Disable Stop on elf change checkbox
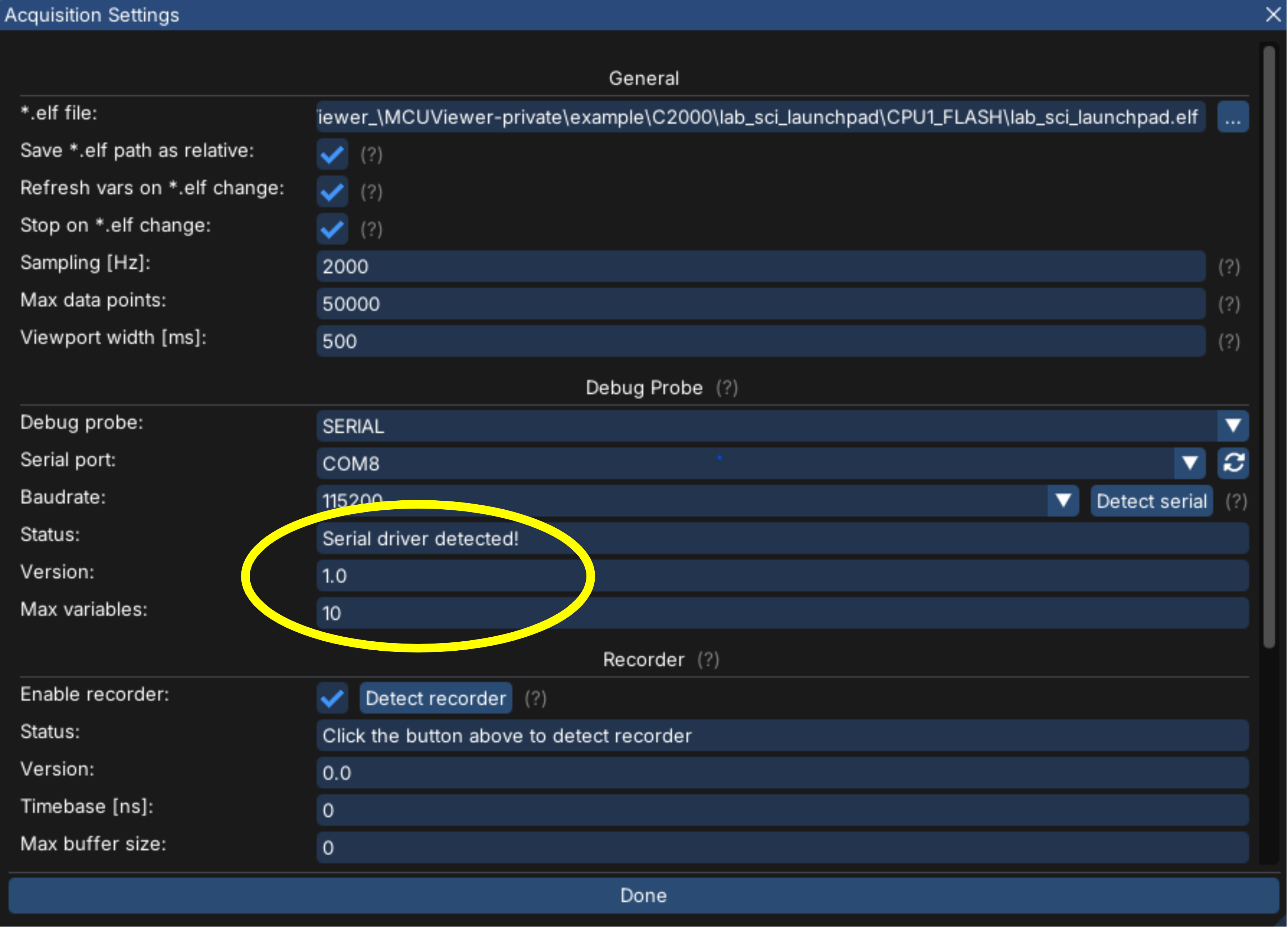The height and width of the screenshot is (928, 1288). (x=332, y=229)
